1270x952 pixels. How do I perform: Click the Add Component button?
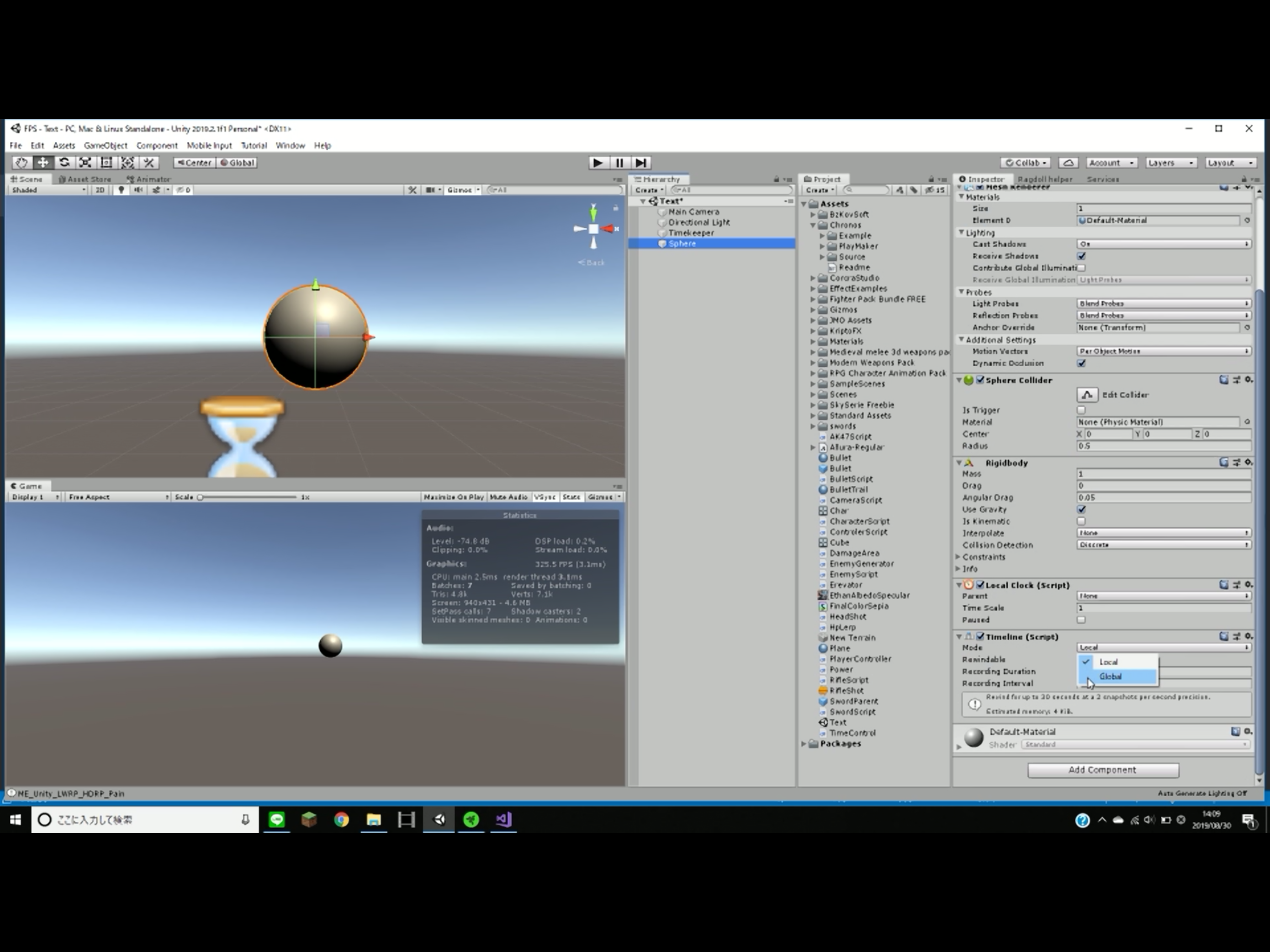pos(1102,769)
